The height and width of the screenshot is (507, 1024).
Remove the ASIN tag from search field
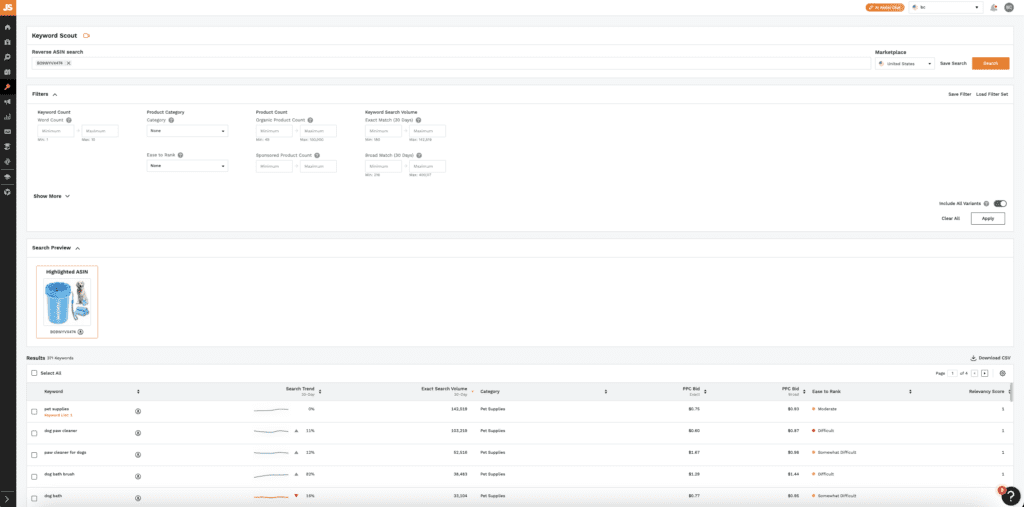68,63
